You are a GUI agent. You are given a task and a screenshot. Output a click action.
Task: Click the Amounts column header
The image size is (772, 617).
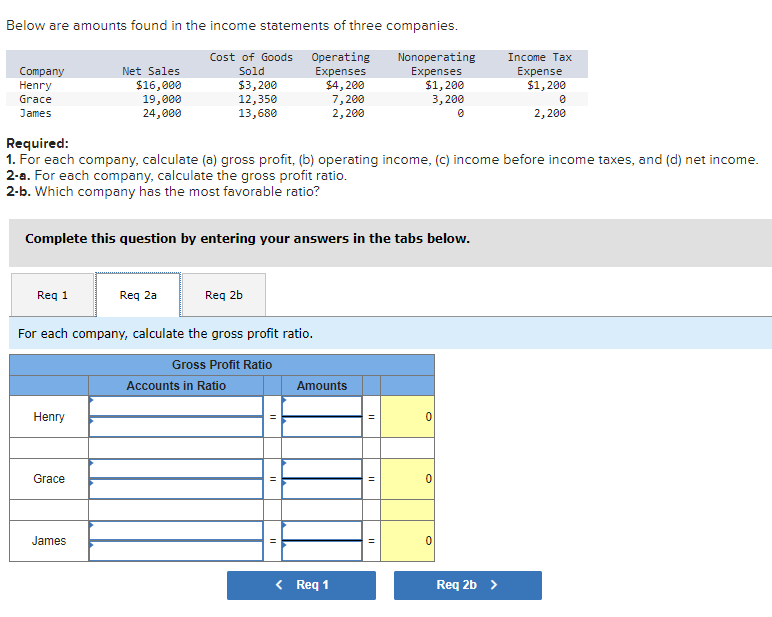(322, 386)
